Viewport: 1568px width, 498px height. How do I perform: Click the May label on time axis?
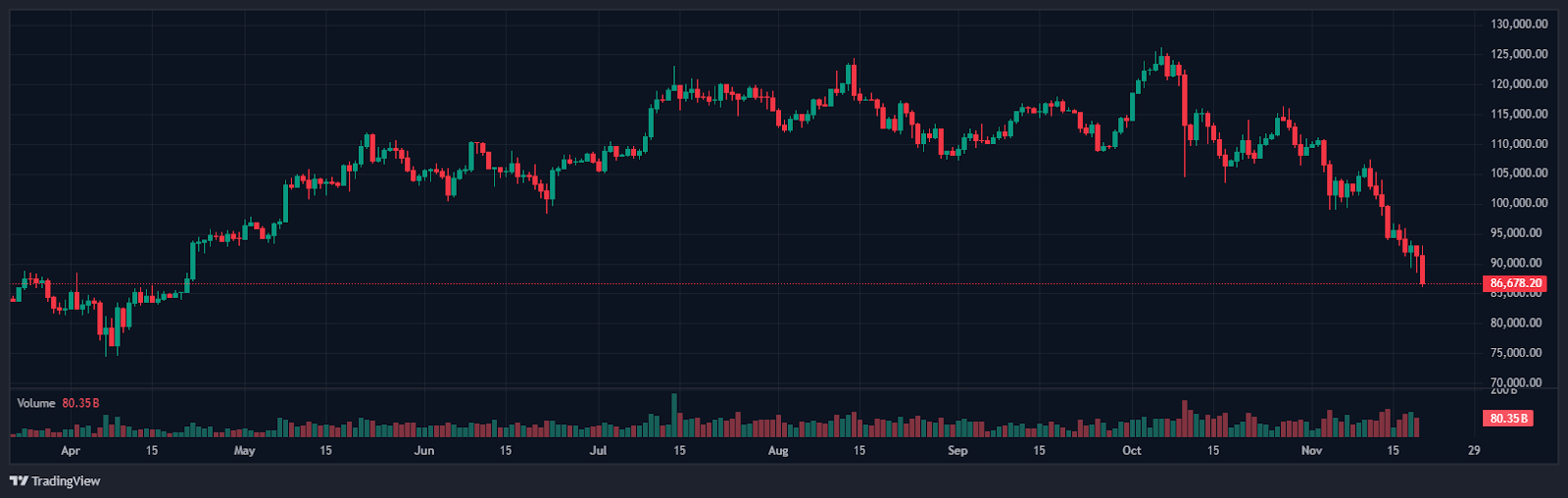click(x=244, y=451)
